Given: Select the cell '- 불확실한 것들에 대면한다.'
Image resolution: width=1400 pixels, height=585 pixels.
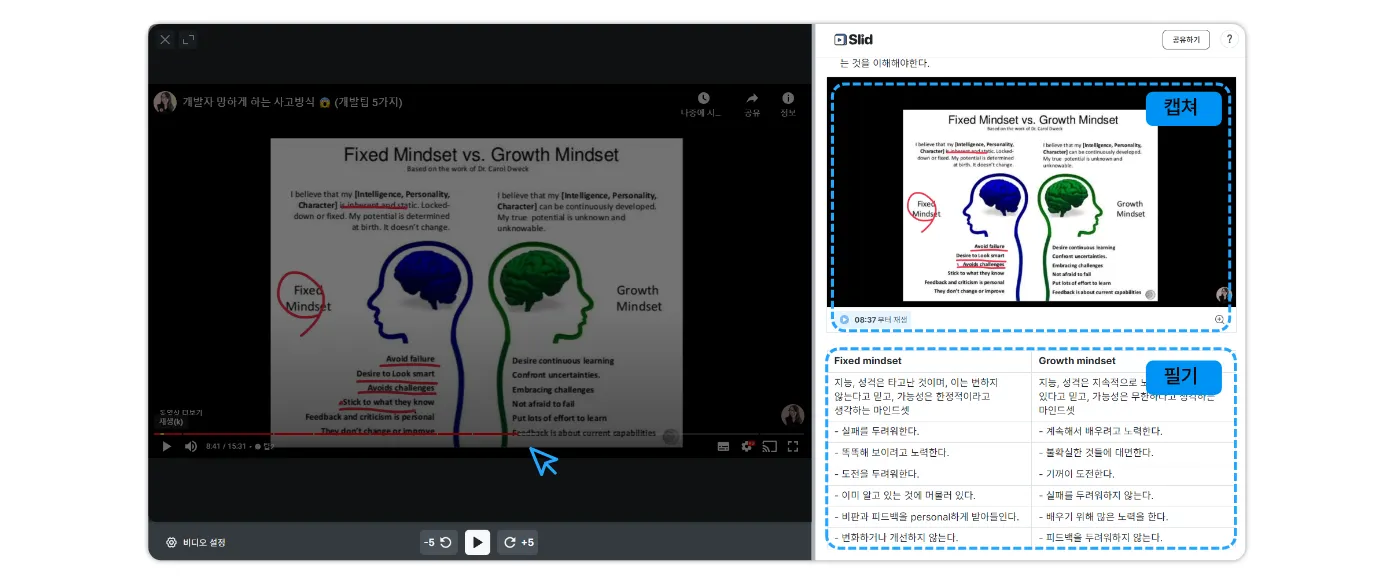Looking at the screenshot, I should pos(1134,452).
